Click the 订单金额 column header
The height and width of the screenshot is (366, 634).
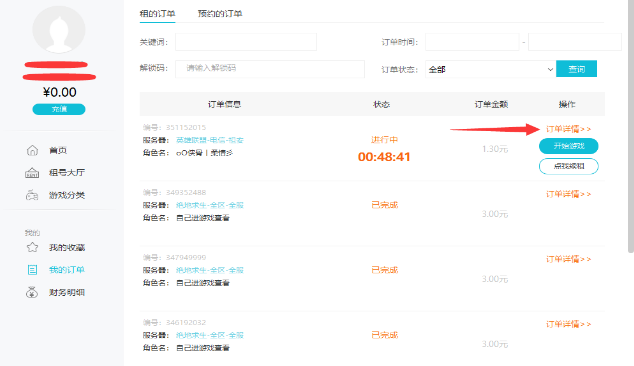(x=491, y=104)
